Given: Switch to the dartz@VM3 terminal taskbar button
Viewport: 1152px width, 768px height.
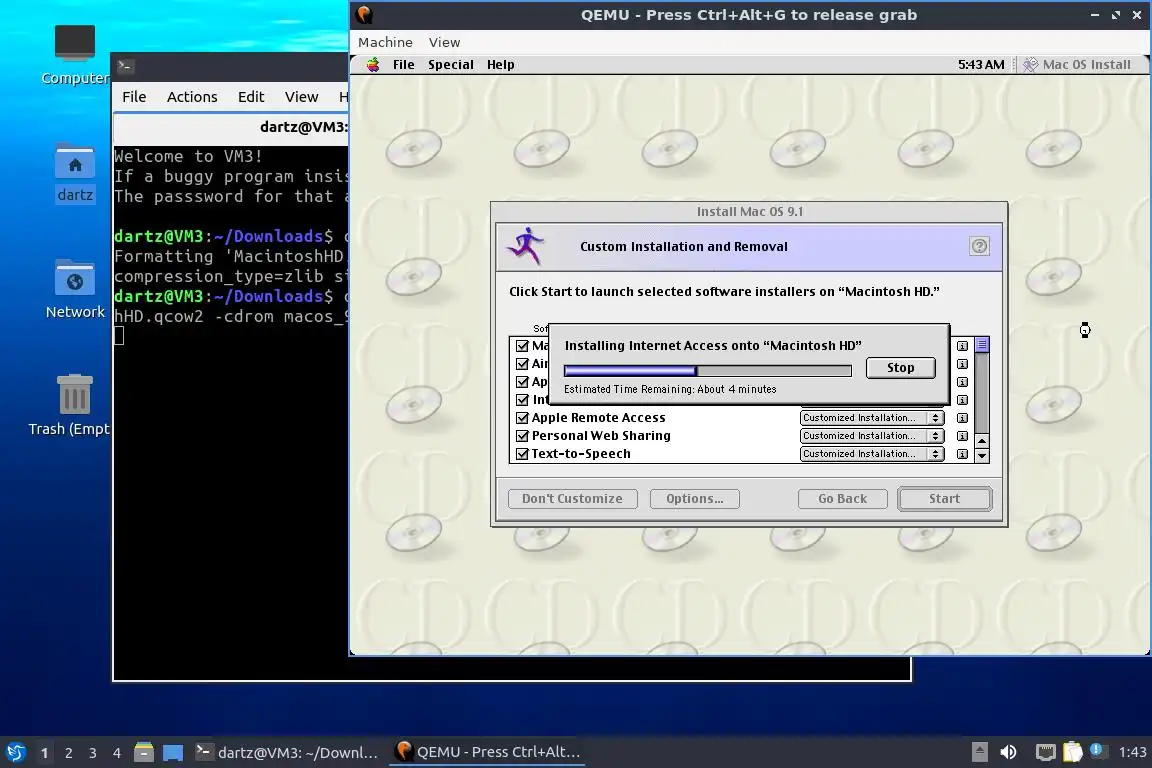Looking at the screenshot, I should (287, 752).
